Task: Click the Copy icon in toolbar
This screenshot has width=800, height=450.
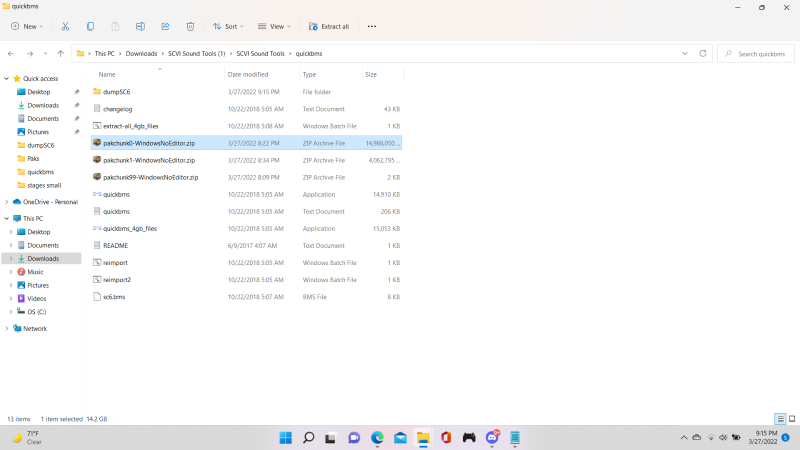Action: pyautogui.click(x=90, y=27)
